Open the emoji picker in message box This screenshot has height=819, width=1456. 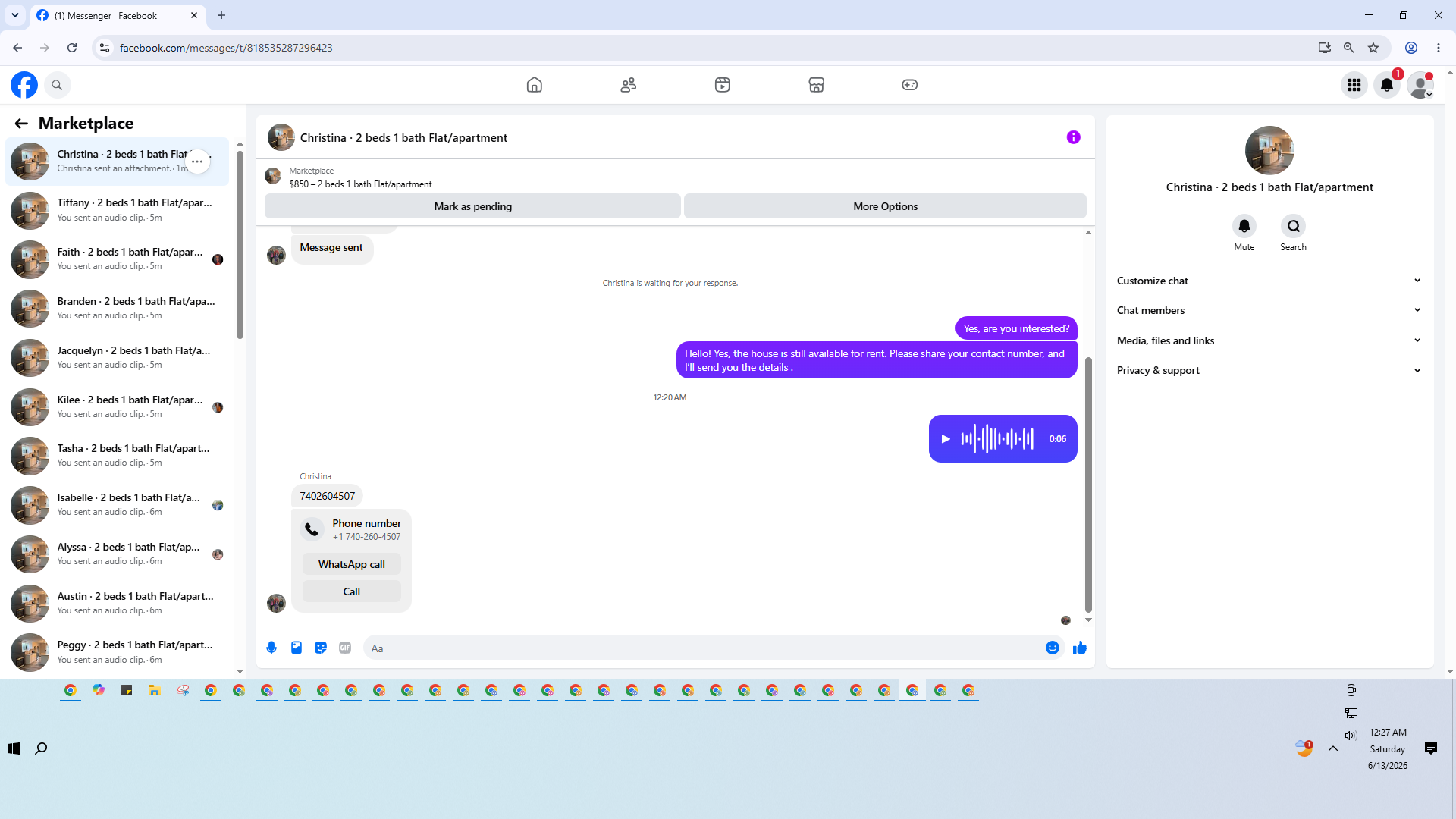1053,648
